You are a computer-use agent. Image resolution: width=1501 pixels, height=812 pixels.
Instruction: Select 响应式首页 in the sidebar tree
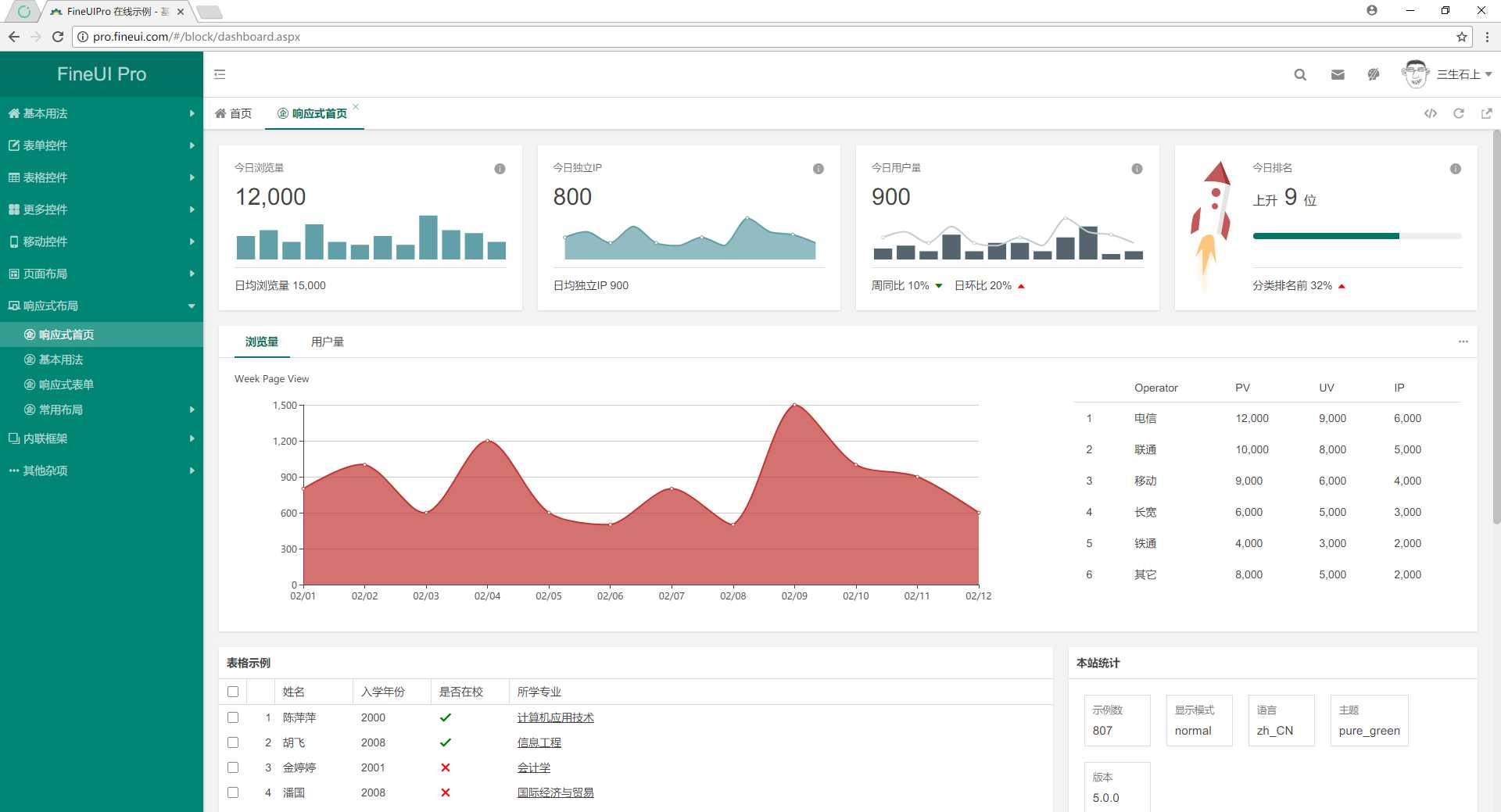pos(102,334)
